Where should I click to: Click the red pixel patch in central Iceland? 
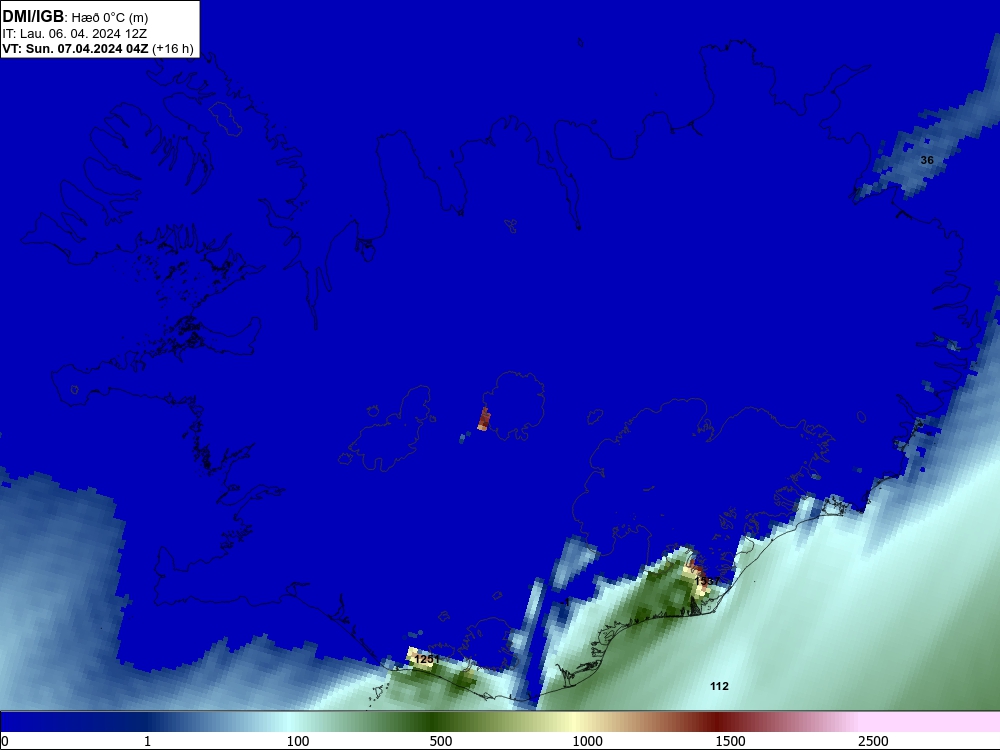pos(484,419)
